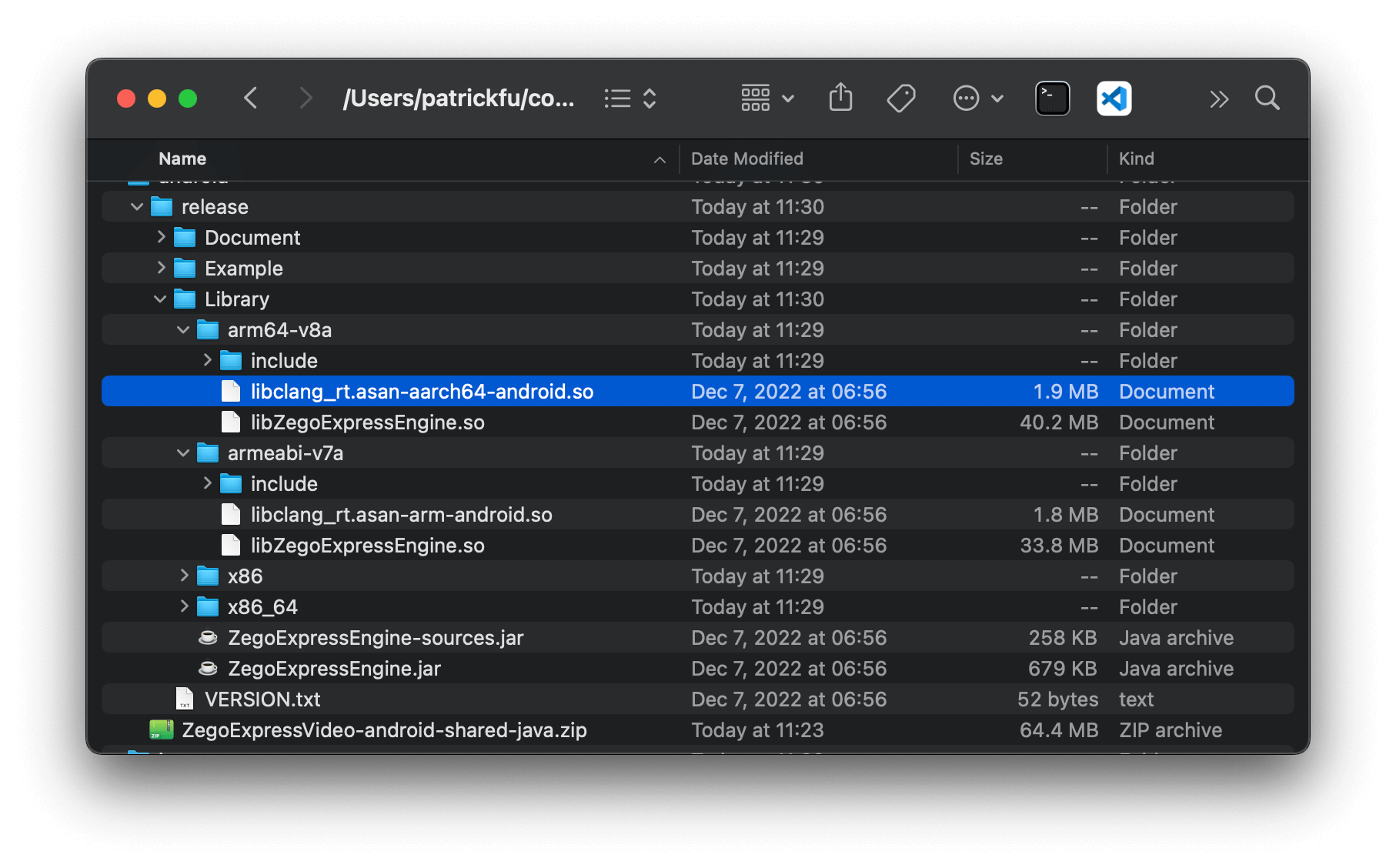Click libclang_rt.asan-arm-android.so document icon
1396x868 pixels.
[231, 514]
